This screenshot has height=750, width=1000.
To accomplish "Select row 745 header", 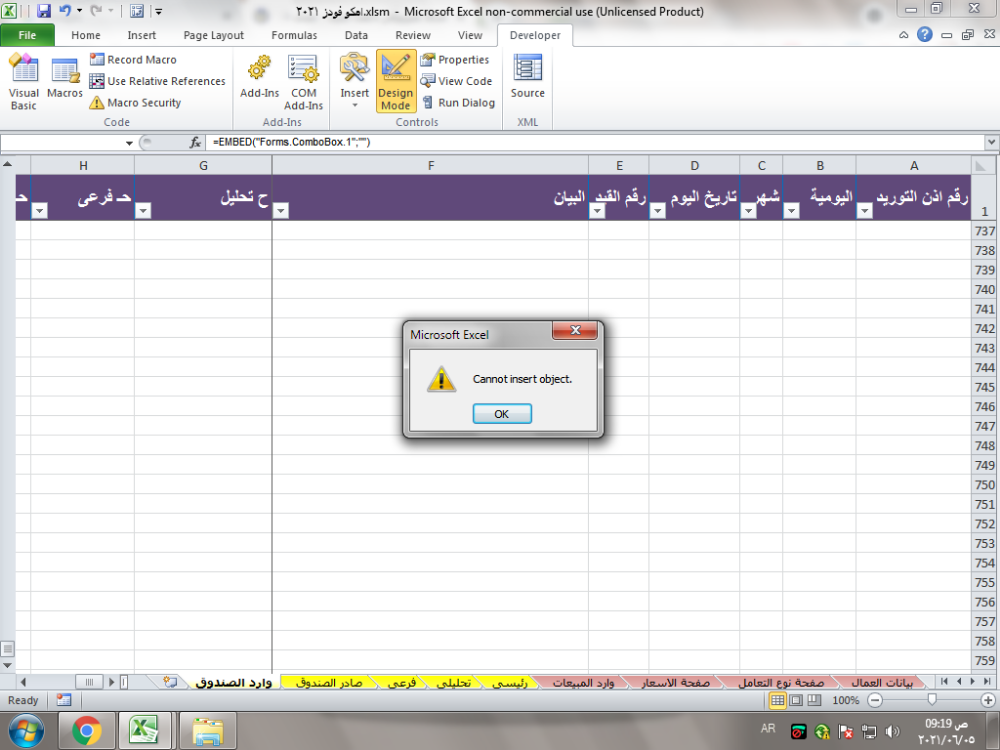I will [985, 387].
